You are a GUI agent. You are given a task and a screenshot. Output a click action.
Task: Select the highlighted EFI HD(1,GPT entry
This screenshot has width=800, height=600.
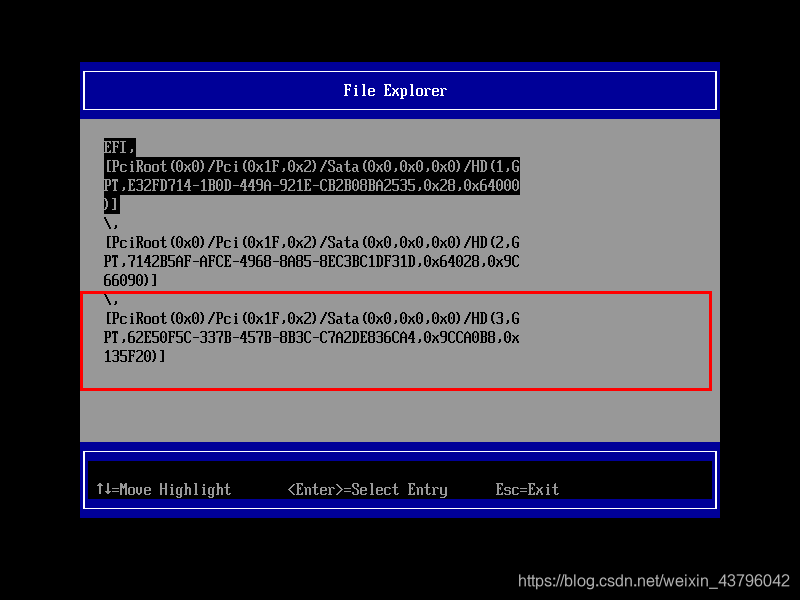click(311, 176)
